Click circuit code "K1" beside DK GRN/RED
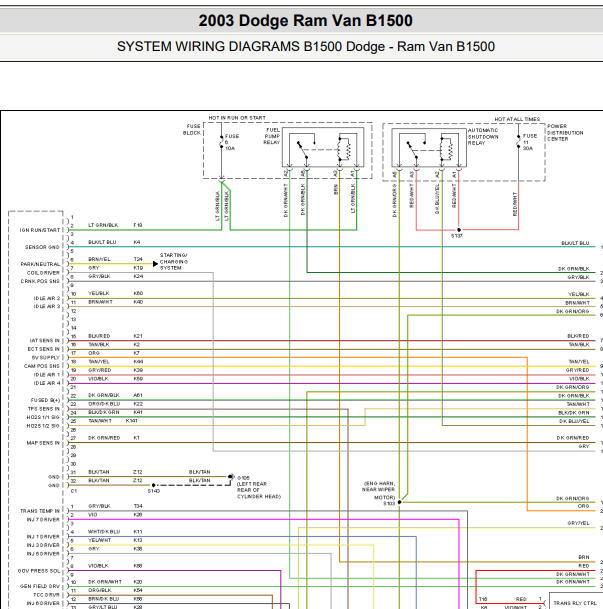 point(136,438)
